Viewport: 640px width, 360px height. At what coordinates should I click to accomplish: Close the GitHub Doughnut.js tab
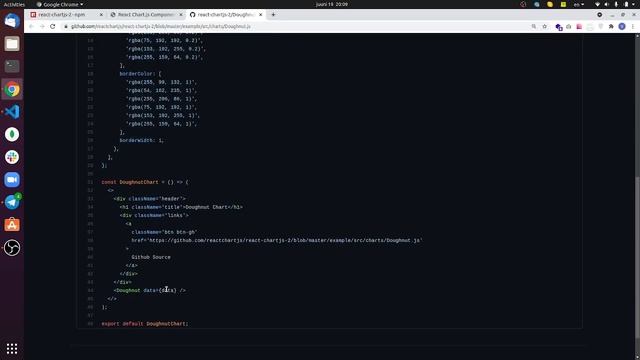tap(260, 15)
